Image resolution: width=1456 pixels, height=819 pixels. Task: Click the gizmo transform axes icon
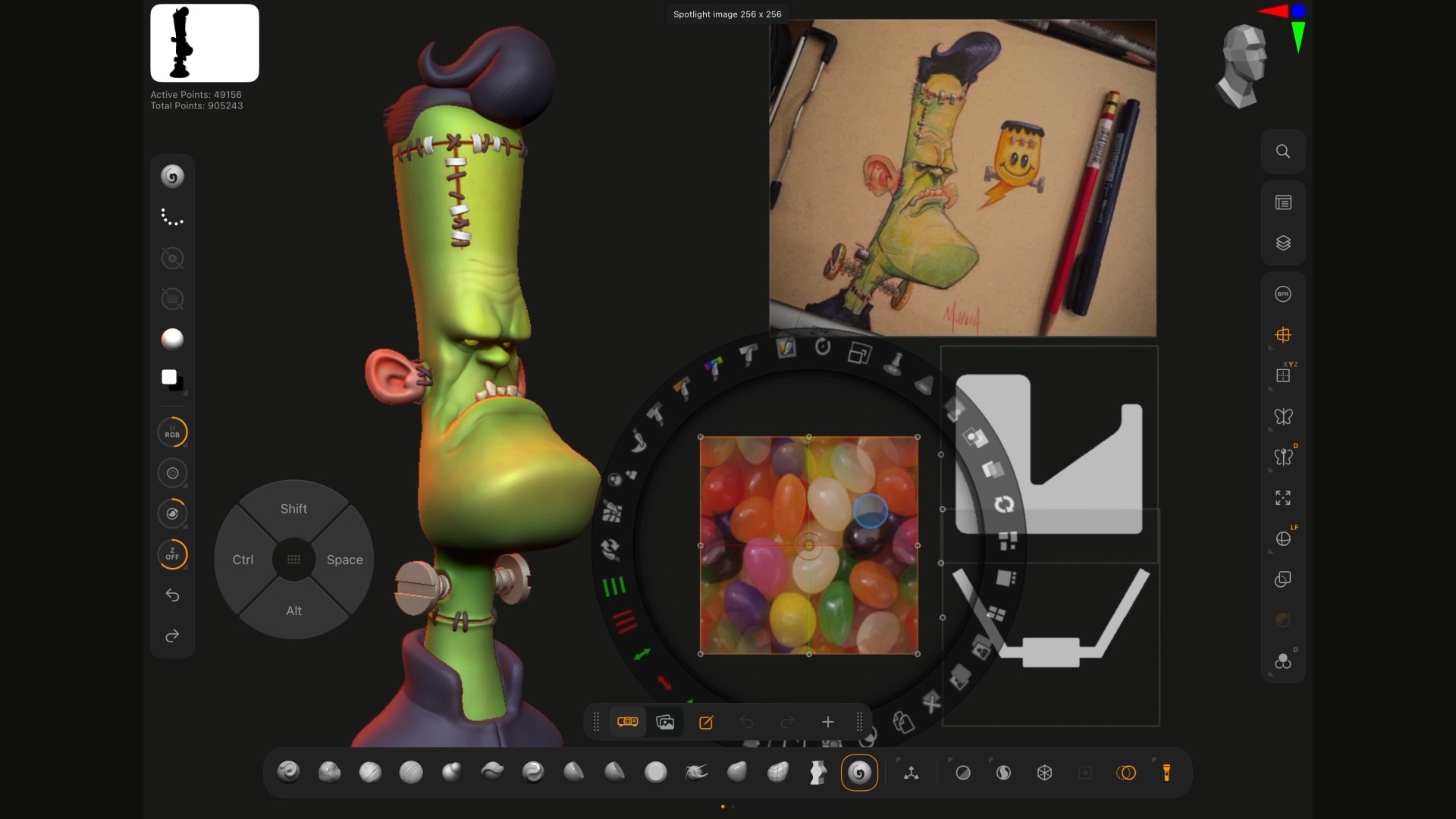[x=912, y=773]
